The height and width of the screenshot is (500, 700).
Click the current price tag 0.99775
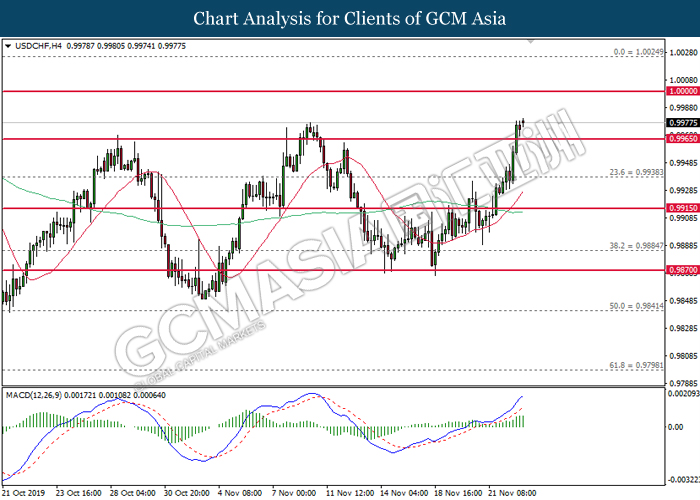coord(683,123)
